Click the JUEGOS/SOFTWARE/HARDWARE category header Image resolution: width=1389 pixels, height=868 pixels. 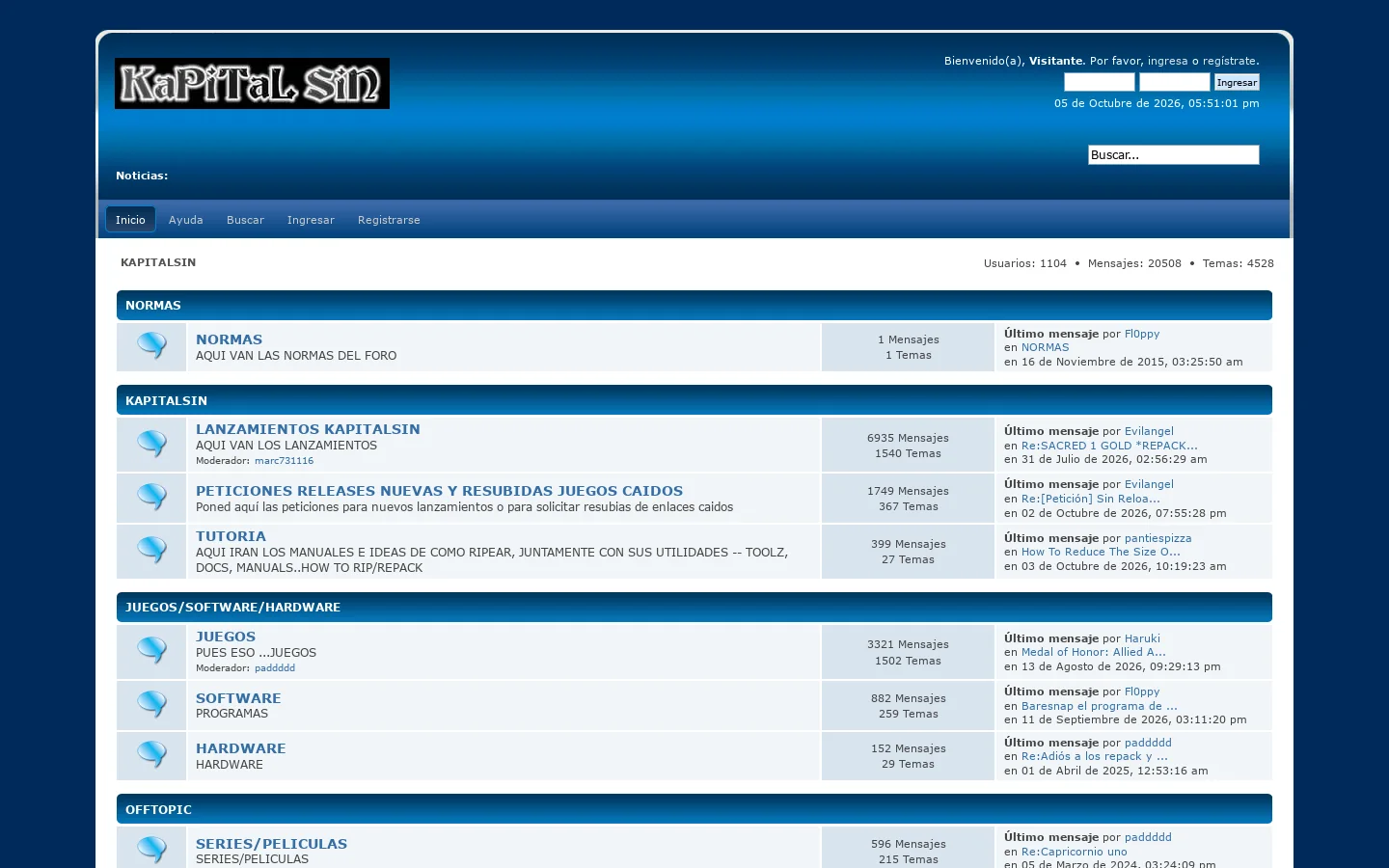tap(694, 607)
